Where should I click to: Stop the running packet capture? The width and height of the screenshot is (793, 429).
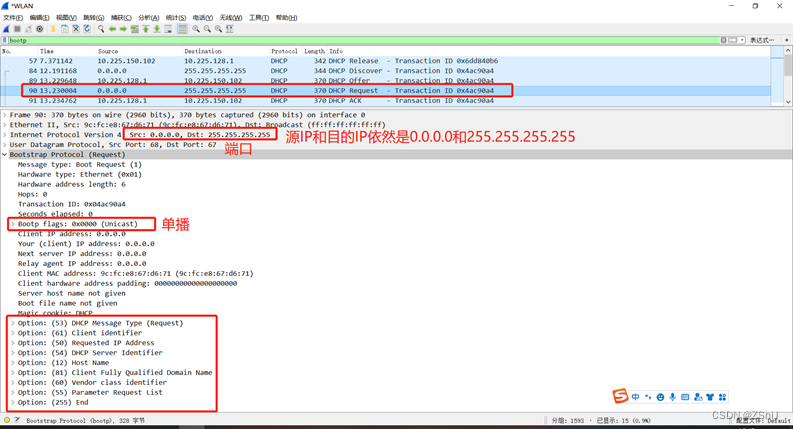17,29
